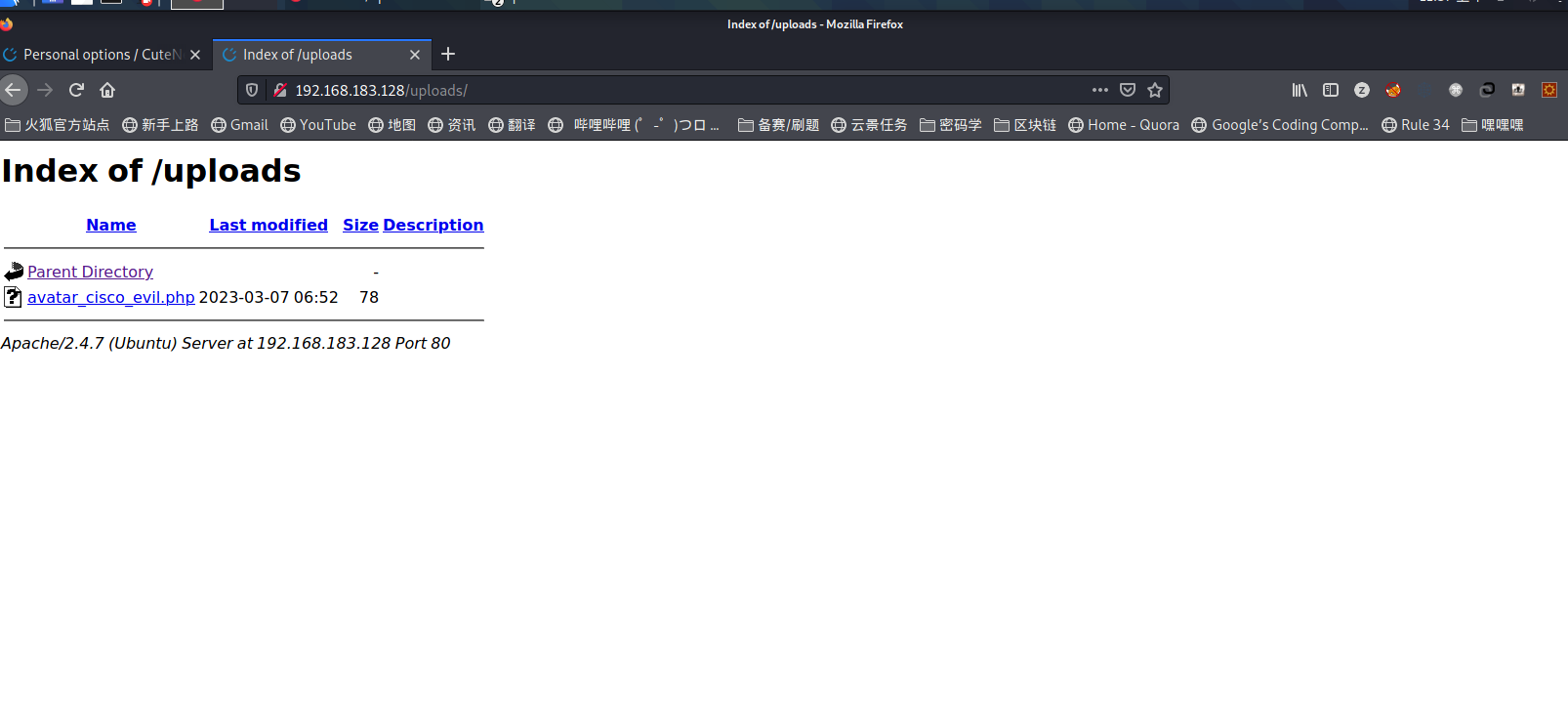1568x718 pixels.
Task: Open the Gmail bookmark
Action: coord(239,125)
